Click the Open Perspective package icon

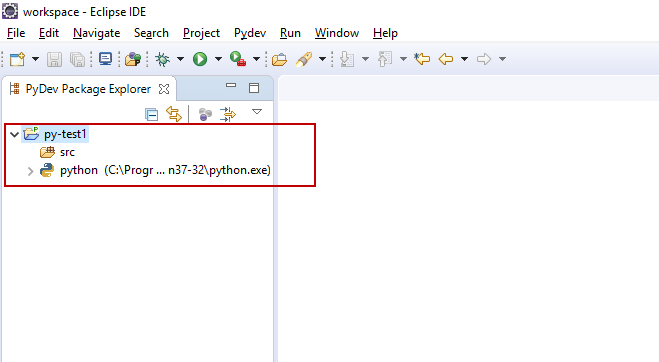coord(133,59)
